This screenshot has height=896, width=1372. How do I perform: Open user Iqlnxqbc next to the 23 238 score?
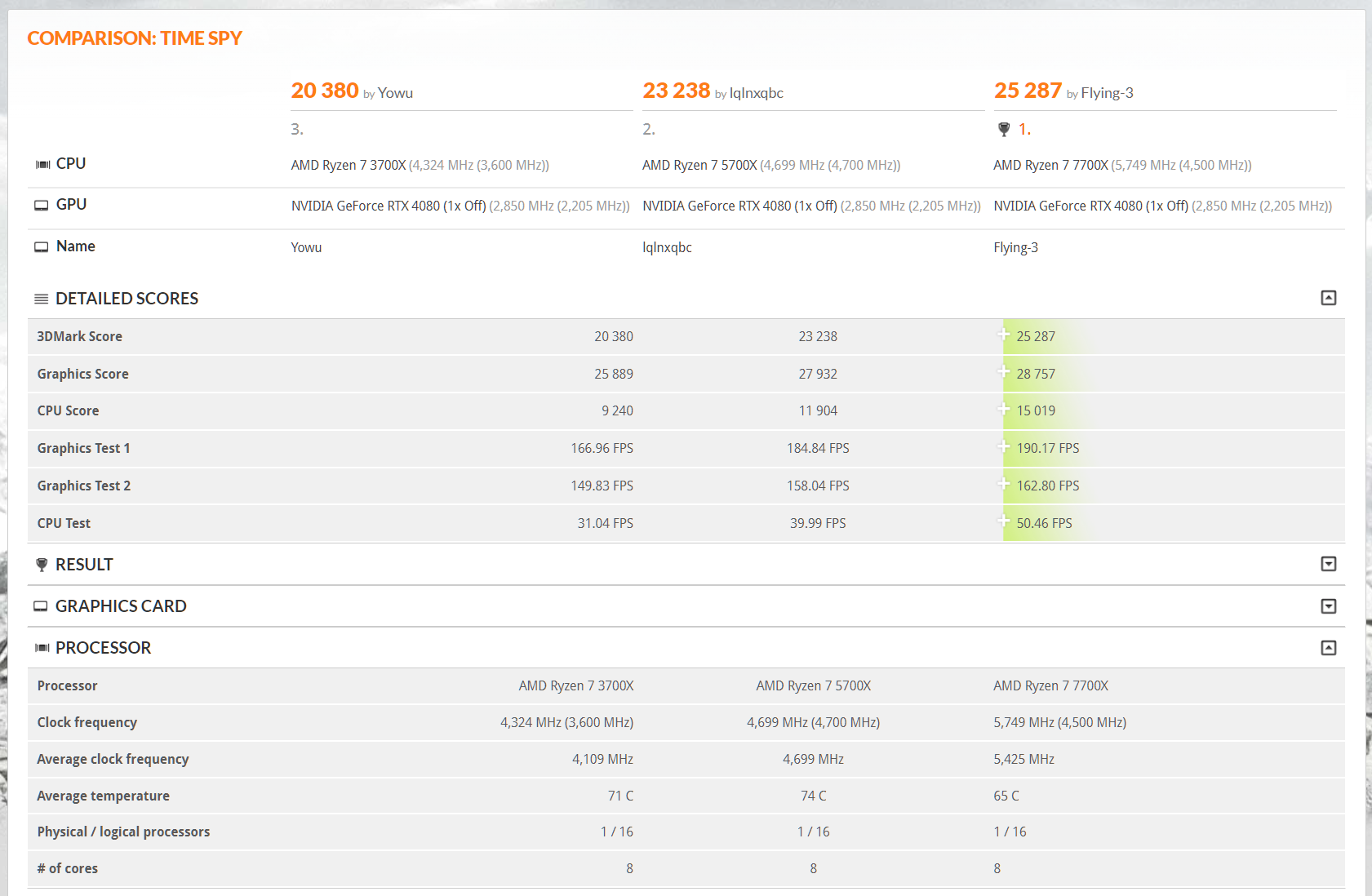click(756, 93)
